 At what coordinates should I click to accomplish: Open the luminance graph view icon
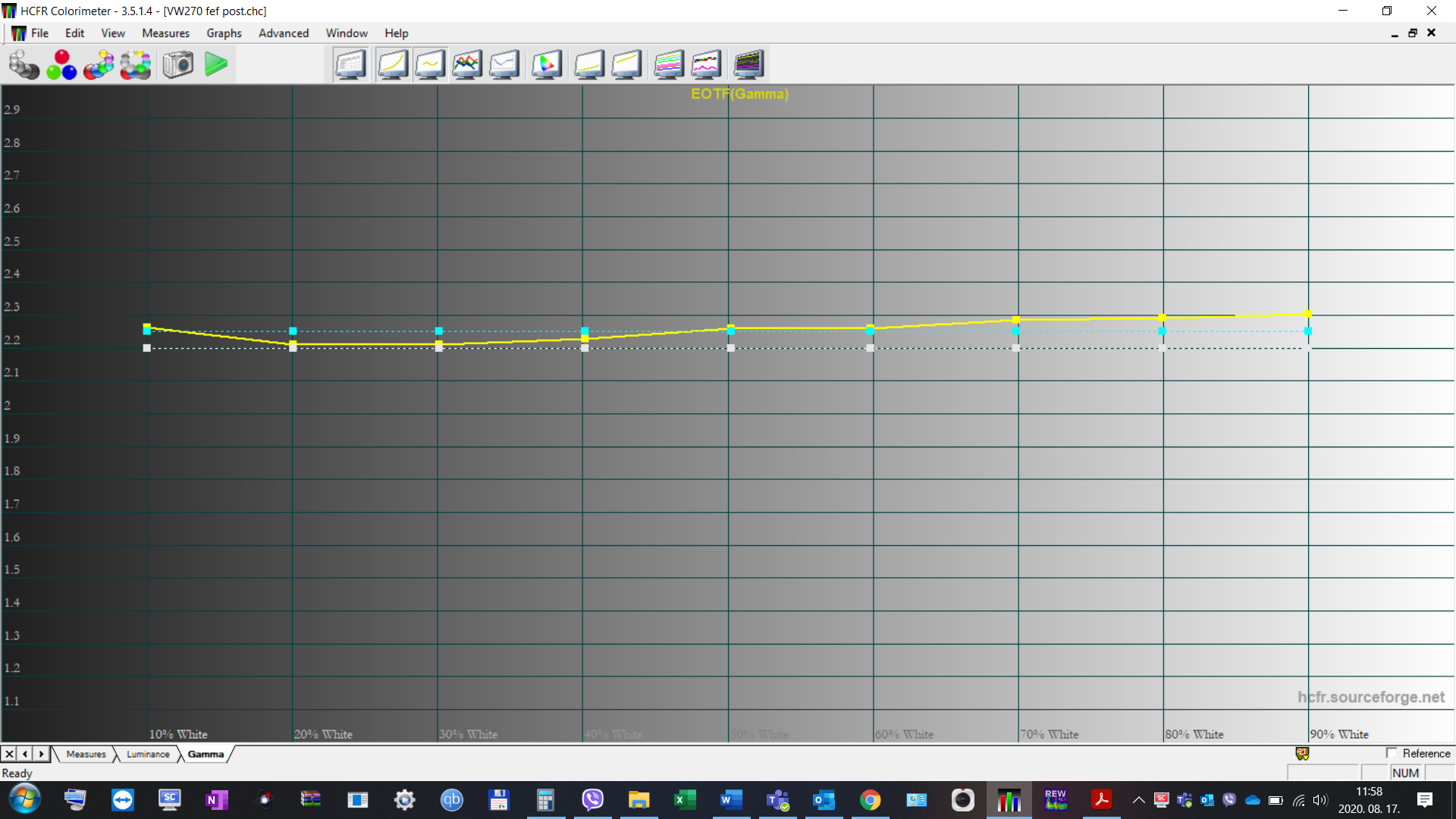click(393, 64)
